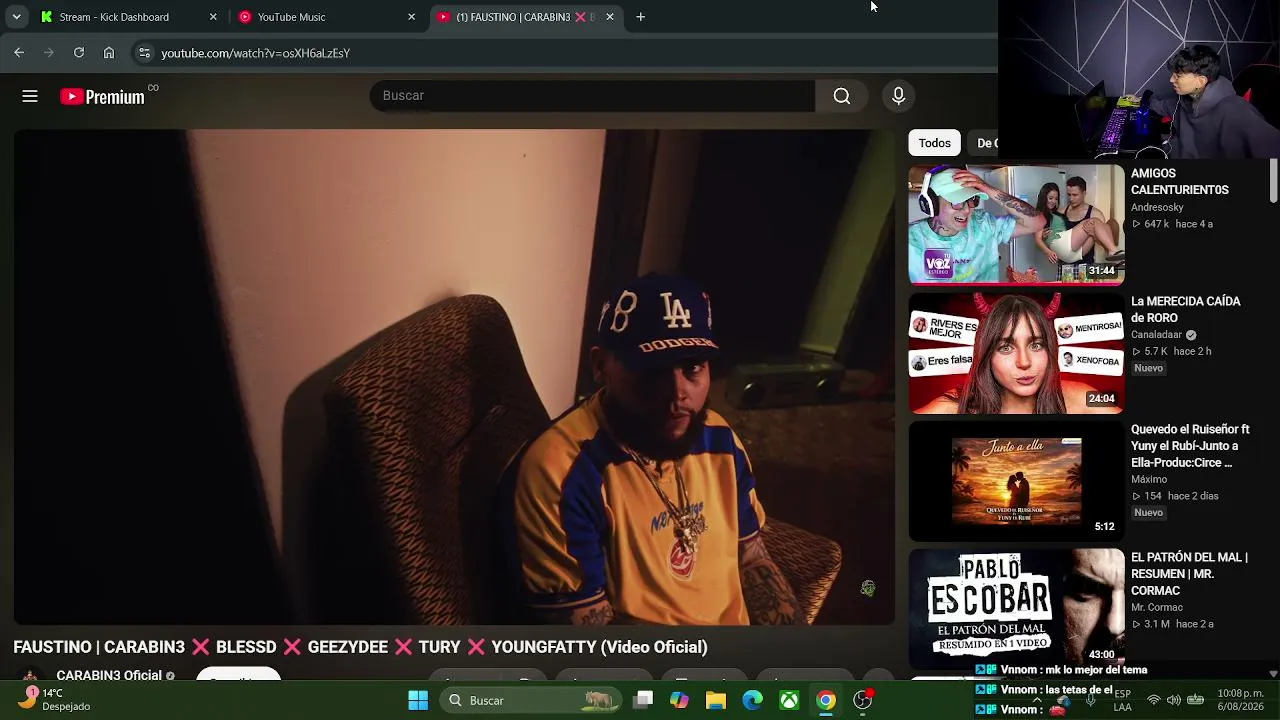This screenshot has width=1280, height=720.
Task: Open Máximo channel name link
Action: coord(1149,480)
